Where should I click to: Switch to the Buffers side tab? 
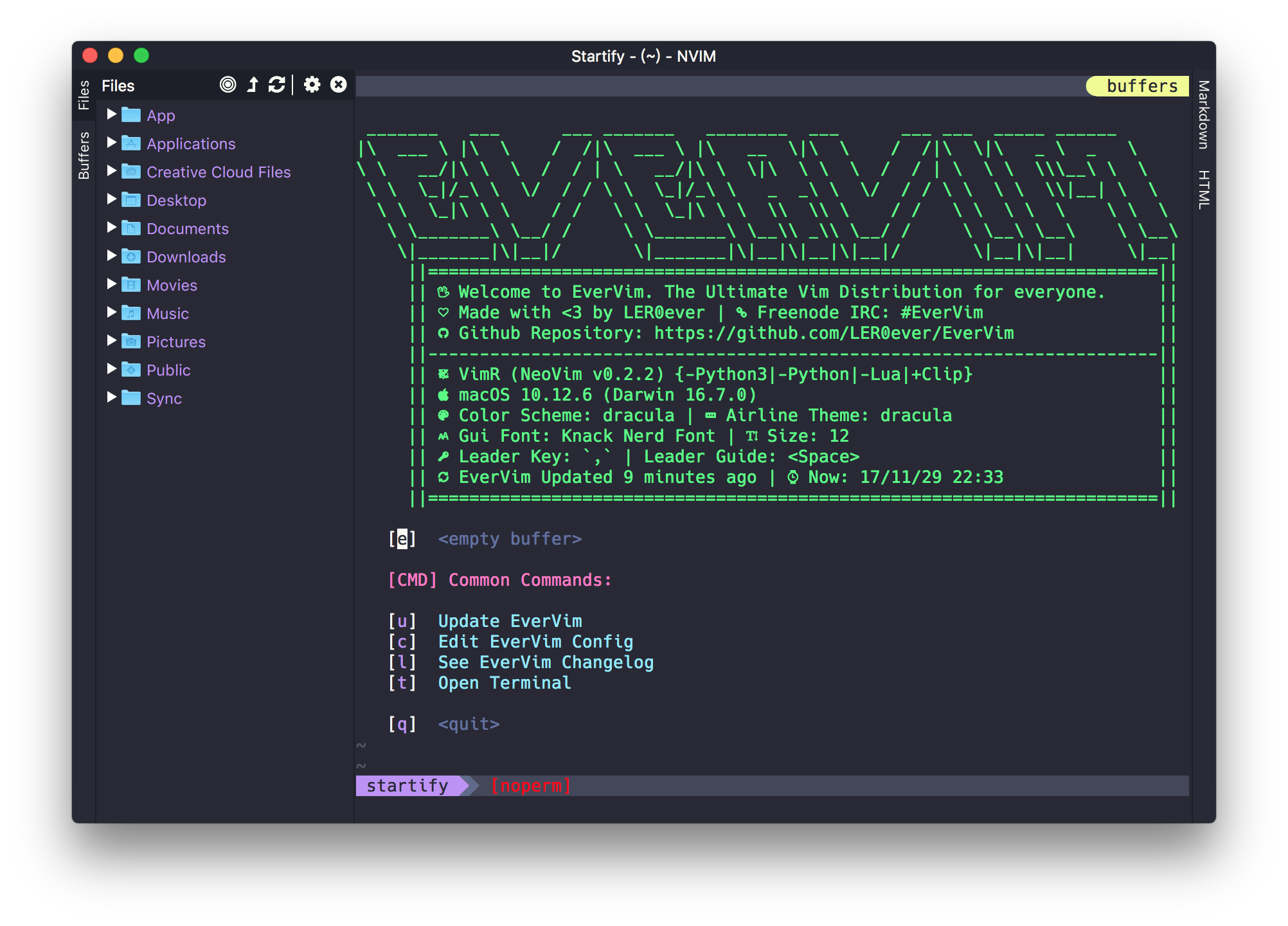point(84,156)
